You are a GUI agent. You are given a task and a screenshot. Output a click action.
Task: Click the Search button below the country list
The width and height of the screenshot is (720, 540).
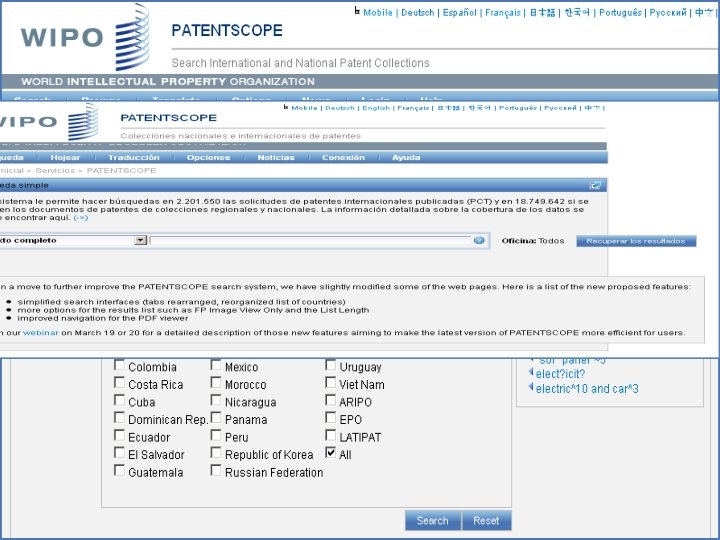point(433,520)
